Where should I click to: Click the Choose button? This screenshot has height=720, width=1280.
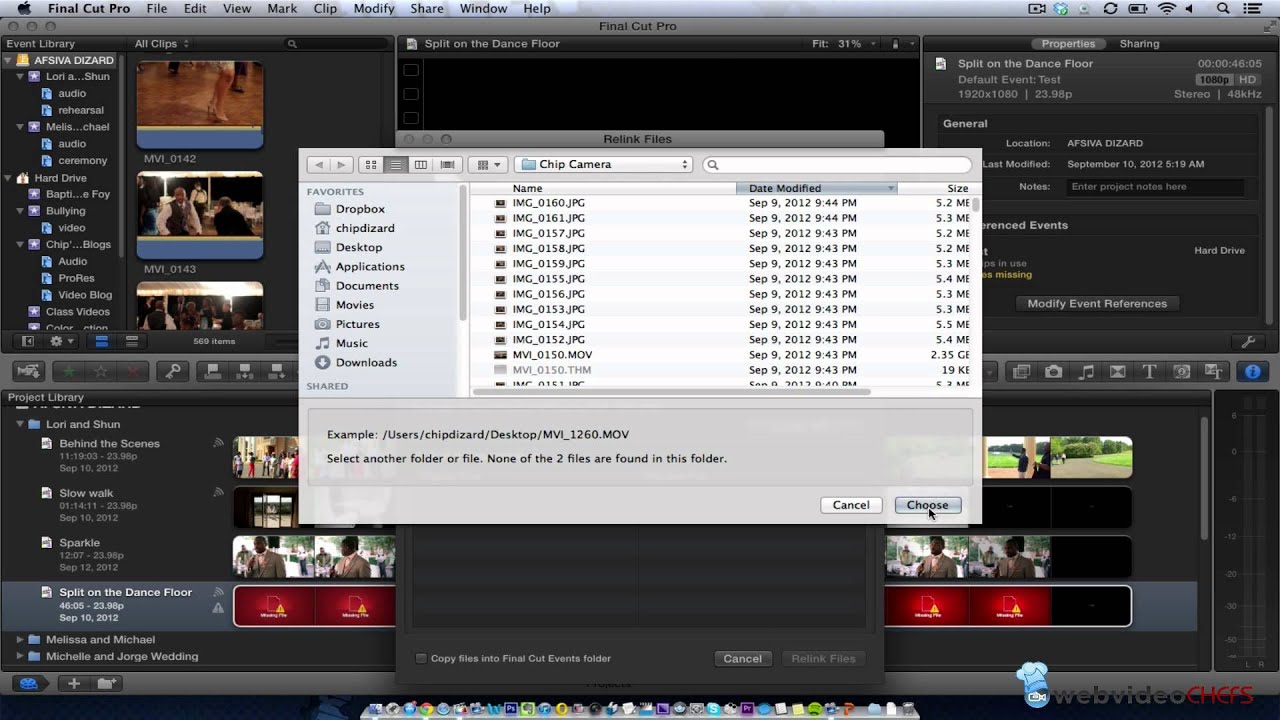[928, 505]
